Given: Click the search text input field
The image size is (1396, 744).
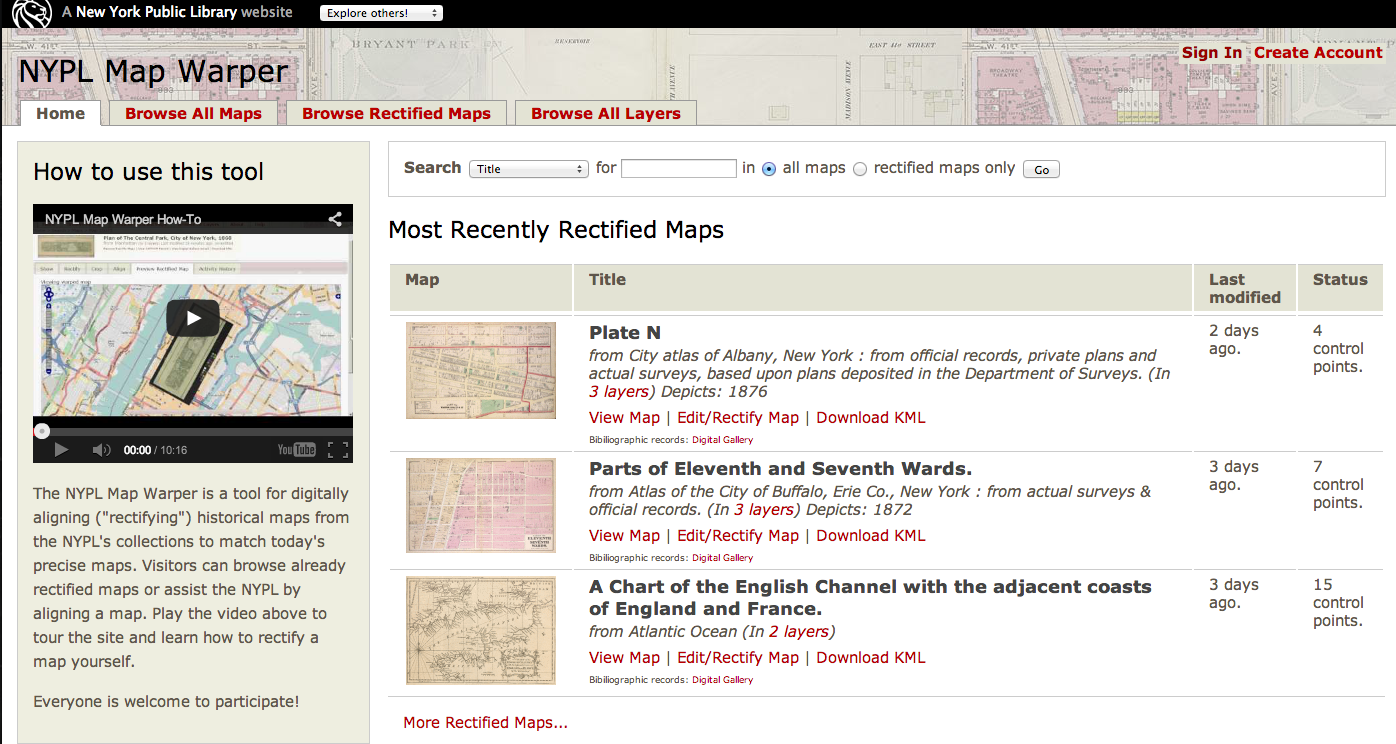Looking at the screenshot, I should tap(679, 169).
